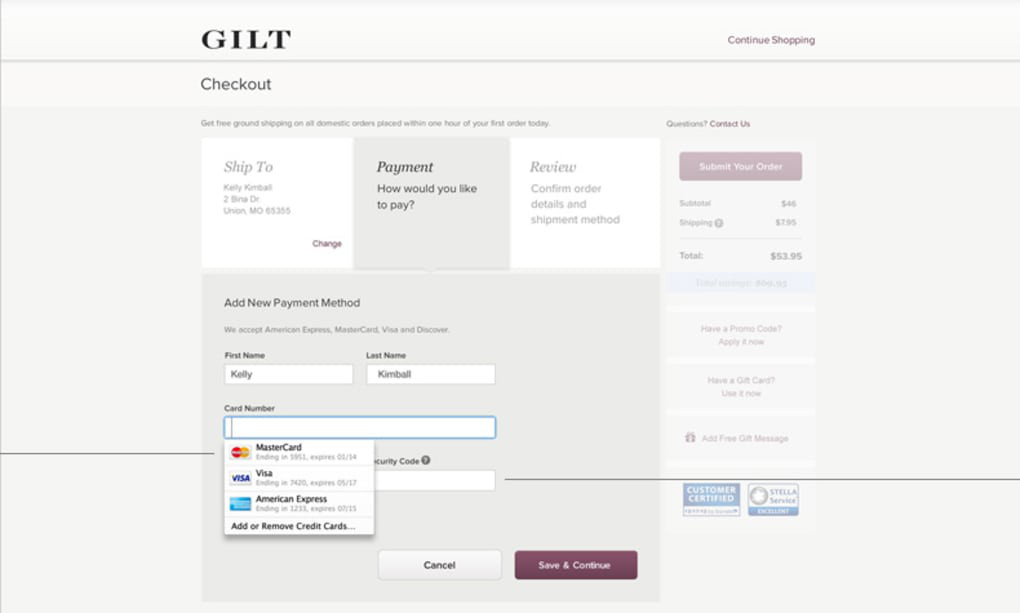The width and height of the screenshot is (1020, 613).
Task: Choose MasterCard ending in 5951
Action: [x=299, y=452]
